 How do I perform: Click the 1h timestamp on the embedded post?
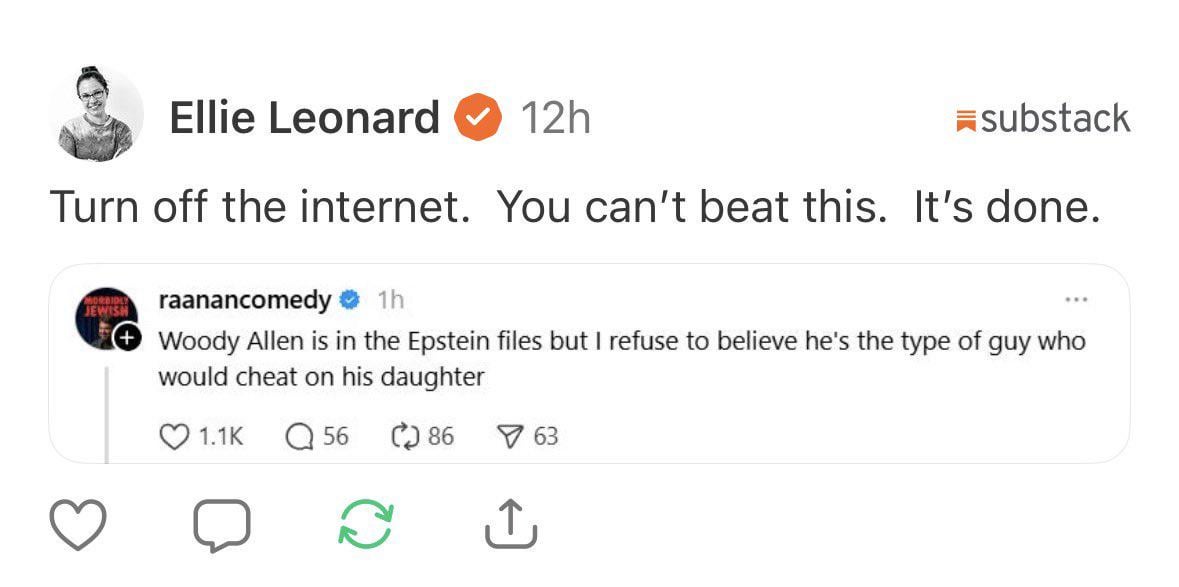pyautogui.click(x=390, y=299)
